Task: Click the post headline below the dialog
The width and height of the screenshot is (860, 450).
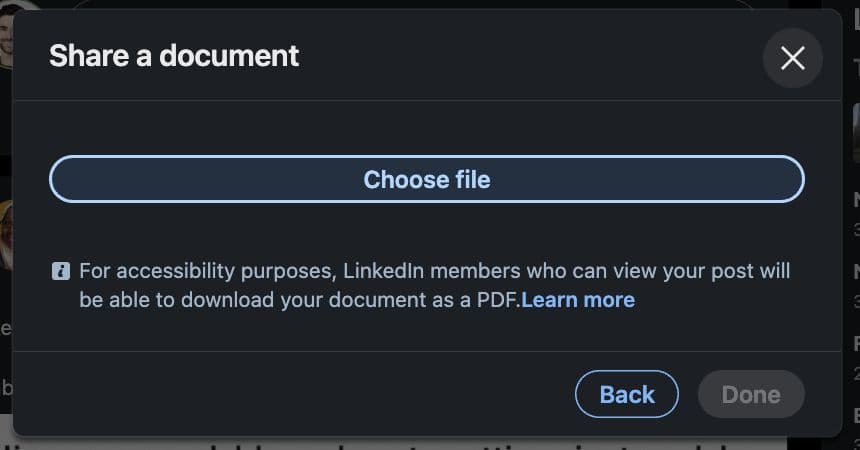Action: (x=400, y=443)
